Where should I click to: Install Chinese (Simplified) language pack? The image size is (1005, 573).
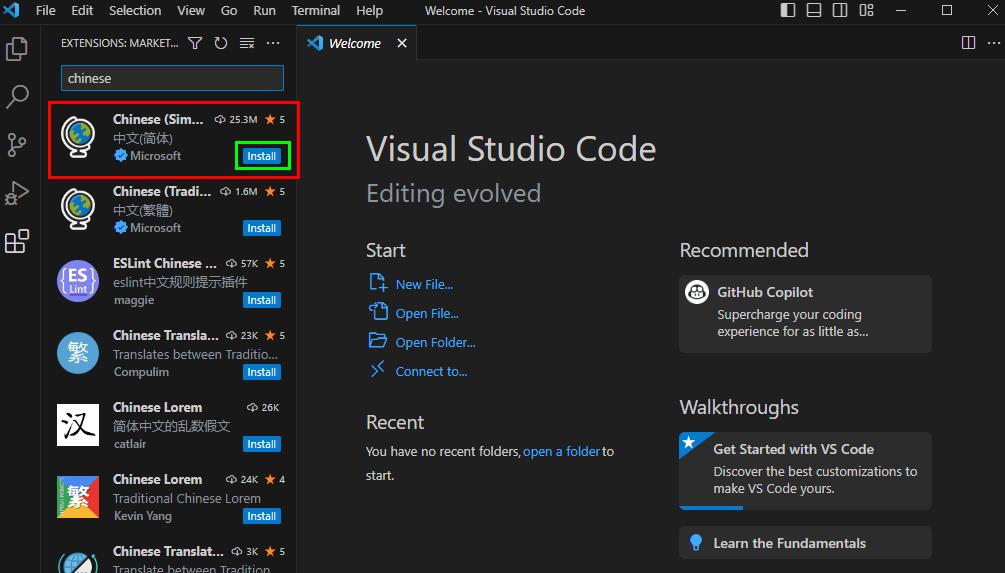pyautogui.click(x=262, y=156)
